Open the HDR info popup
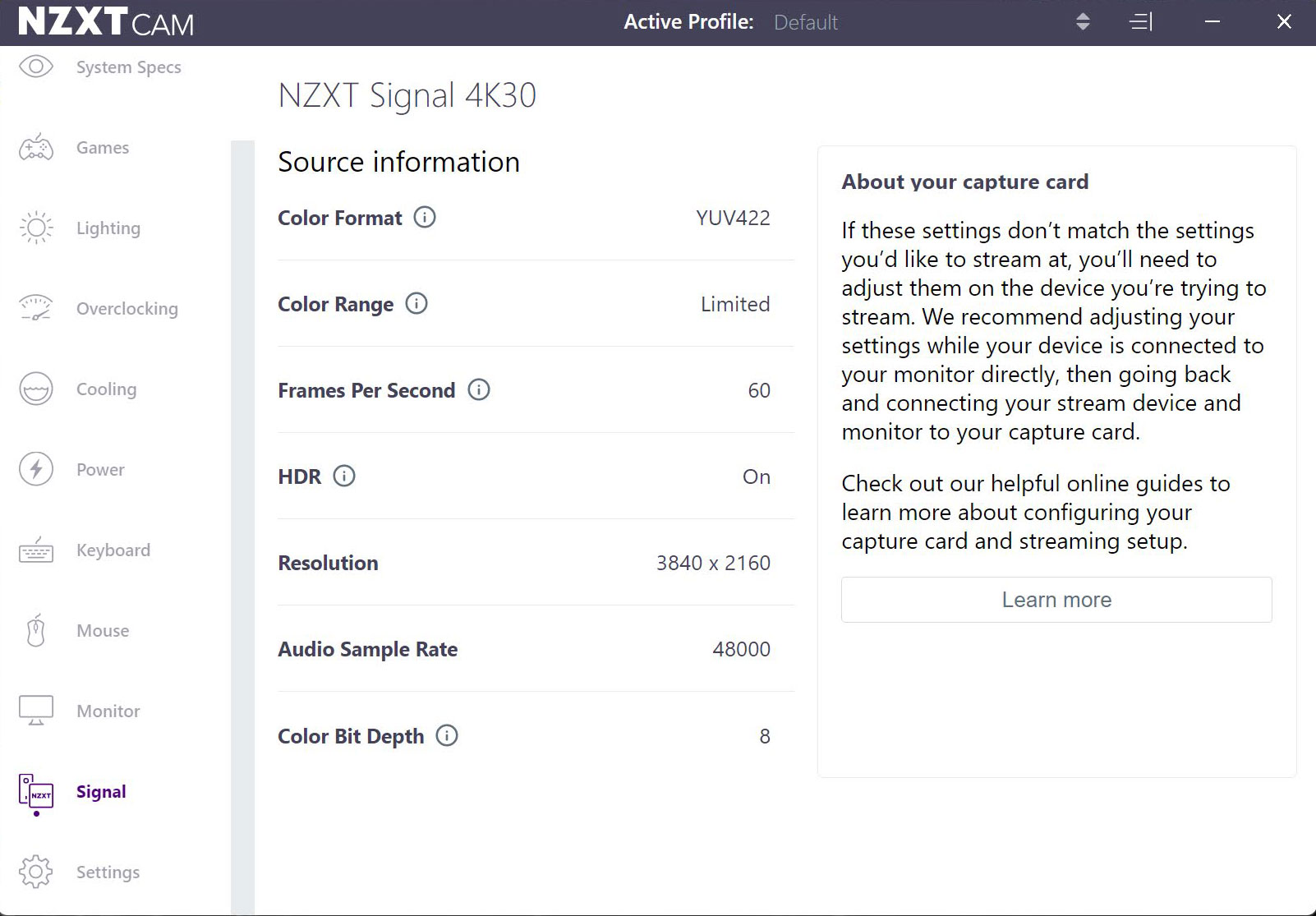The width and height of the screenshot is (1316, 916). tap(344, 476)
